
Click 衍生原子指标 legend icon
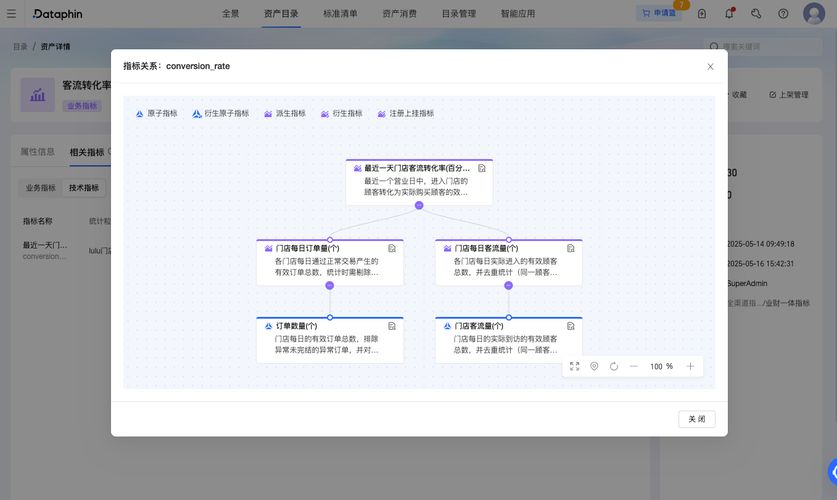pyautogui.click(x=196, y=114)
